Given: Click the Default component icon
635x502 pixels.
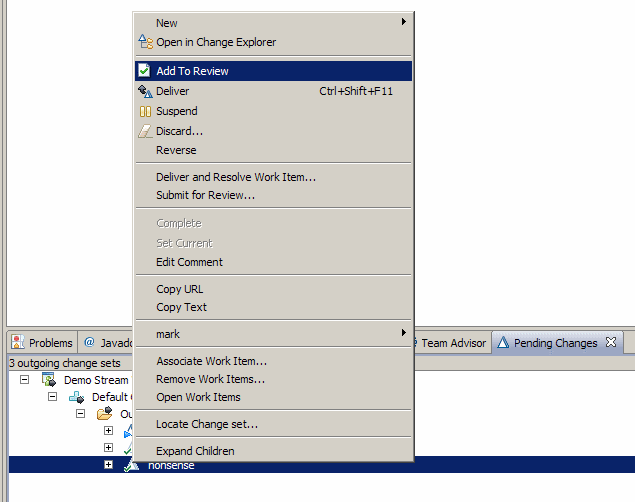Looking at the screenshot, I should (77, 397).
